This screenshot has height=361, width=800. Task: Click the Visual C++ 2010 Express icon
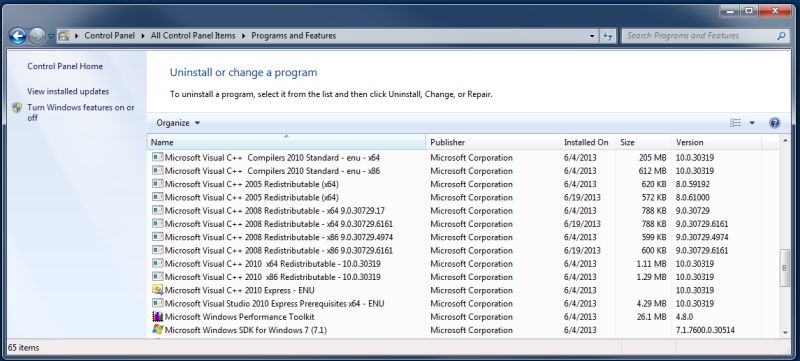tap(158, 290)
